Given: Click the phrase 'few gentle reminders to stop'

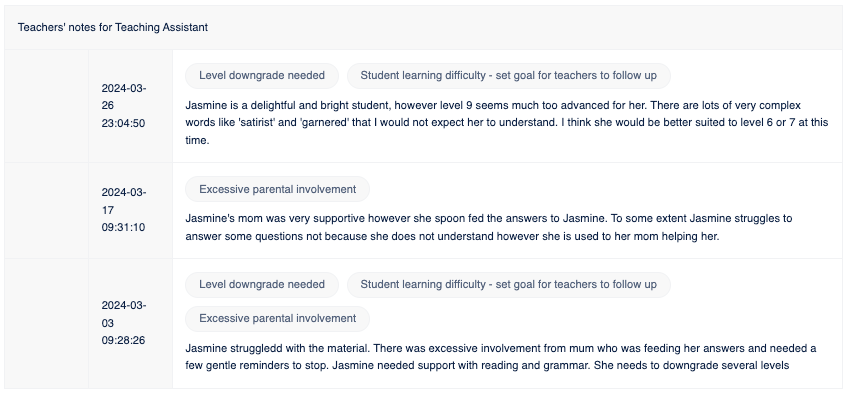Looking at the screenshot, I should (x=256, y=365).
